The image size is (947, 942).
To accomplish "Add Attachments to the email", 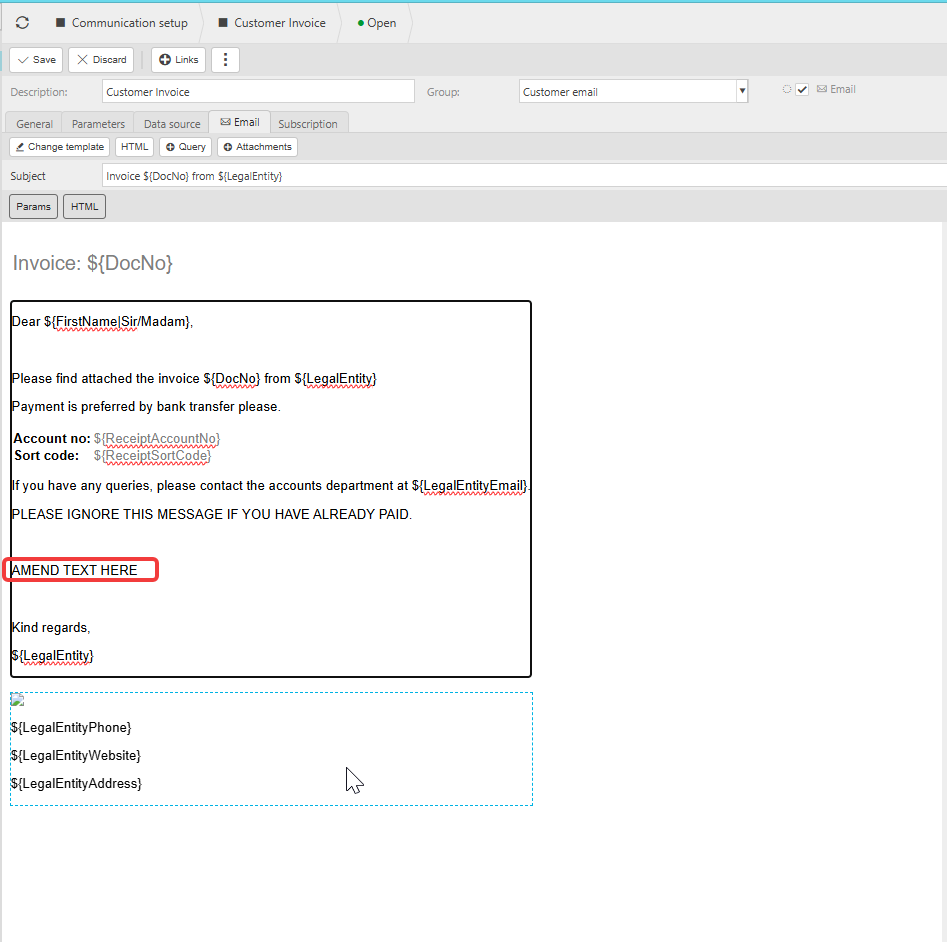I will coord(257,147).
